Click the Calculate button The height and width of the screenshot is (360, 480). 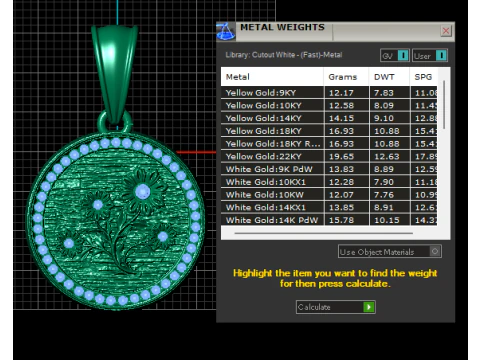coord(336,307)
